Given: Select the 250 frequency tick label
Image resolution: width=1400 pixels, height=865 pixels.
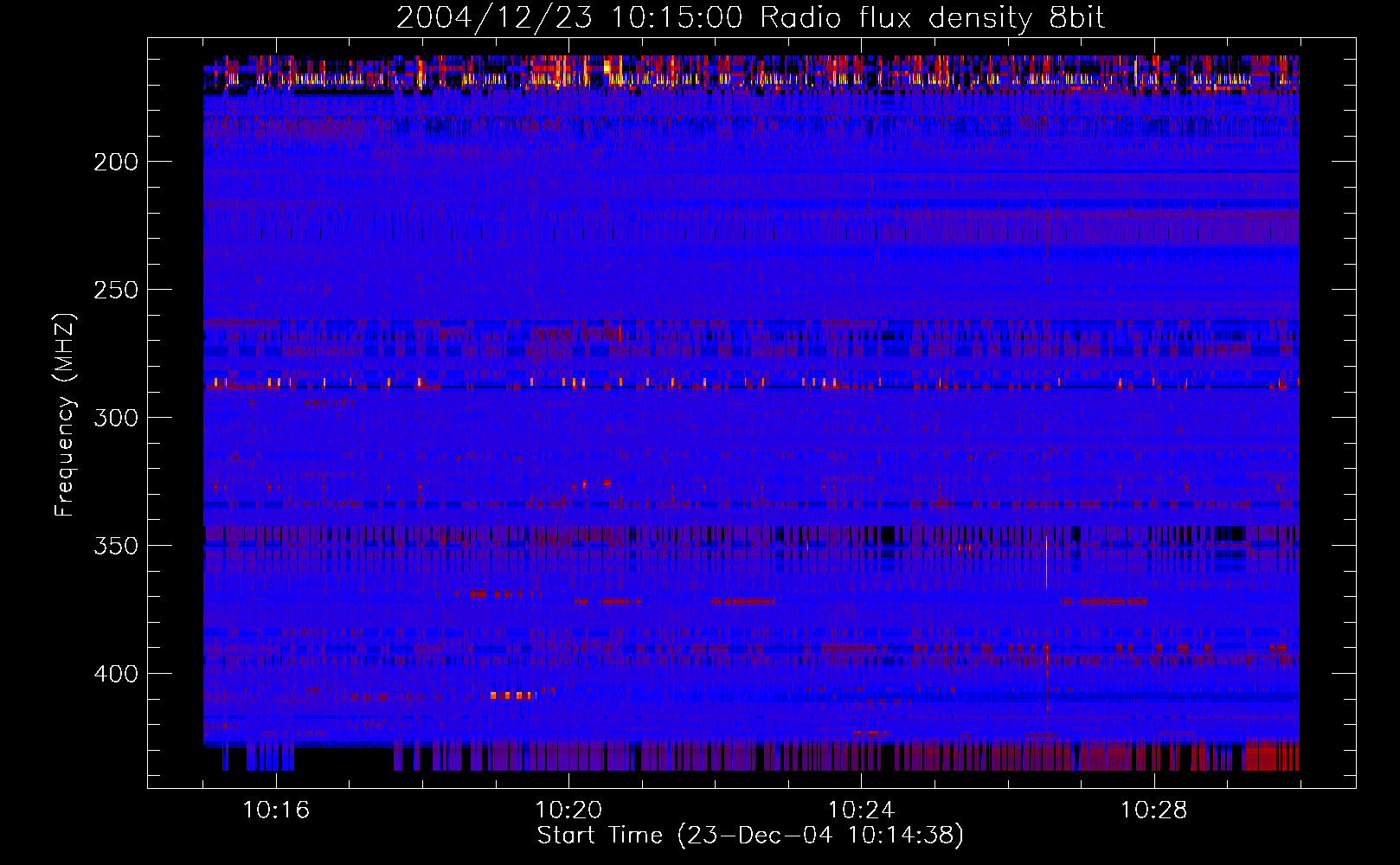Looking at the screenshot, I should click(116, 290).
